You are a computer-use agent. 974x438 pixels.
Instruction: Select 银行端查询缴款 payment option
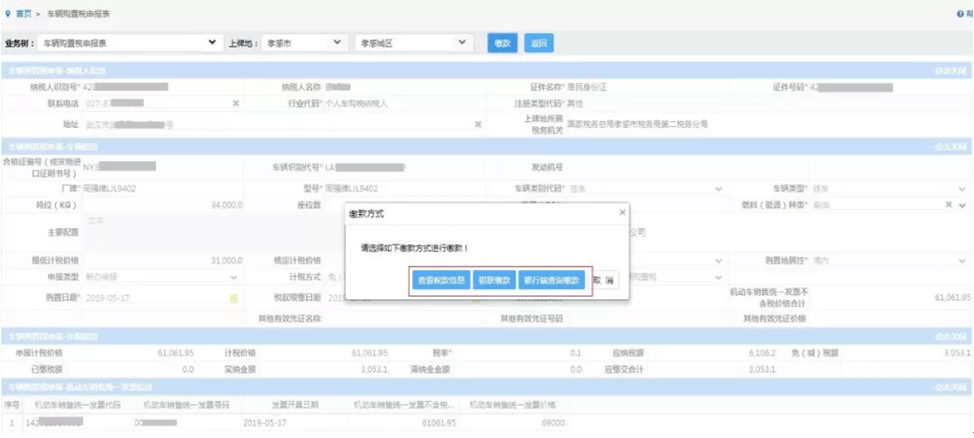552,281
